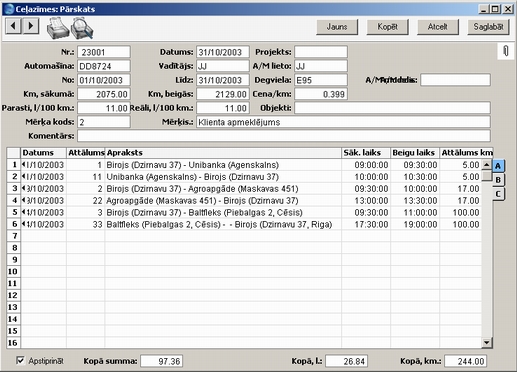This screenshot has height=372, width=517.
Task: Click the Atcelt button
Action: pos(438,27)
